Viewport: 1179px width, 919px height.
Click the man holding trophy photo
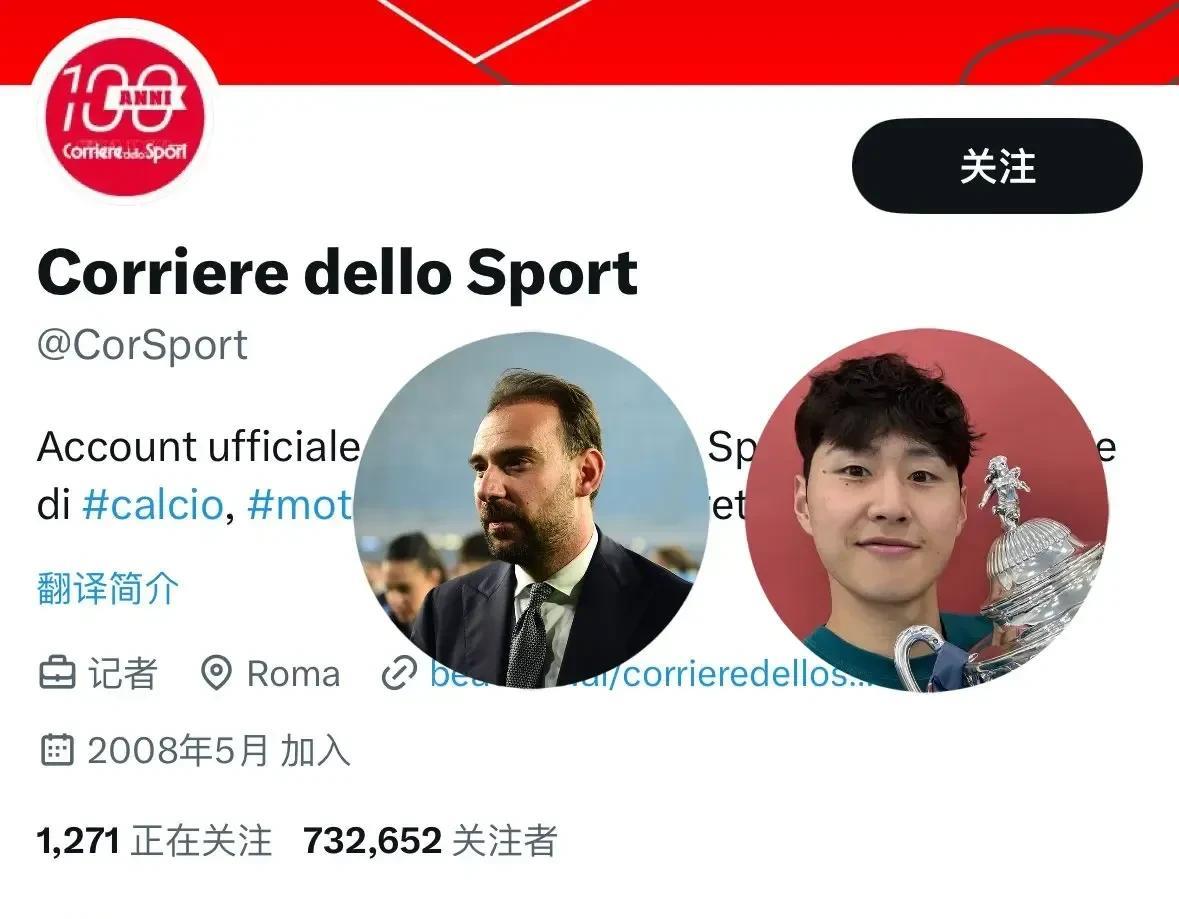(926, 510)
